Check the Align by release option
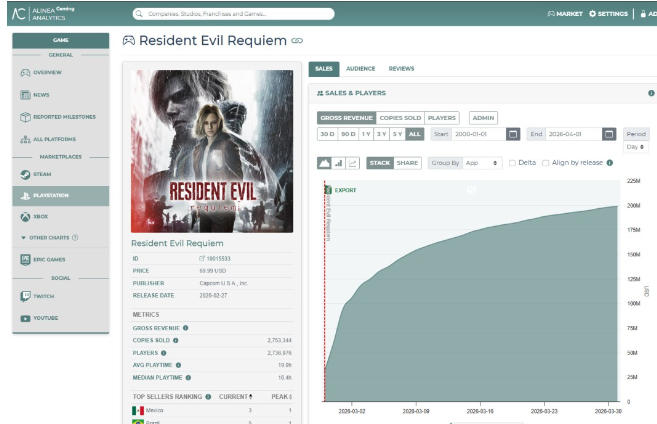The height and width of the screenshot is (424, 657). click(x=545, y=163)
